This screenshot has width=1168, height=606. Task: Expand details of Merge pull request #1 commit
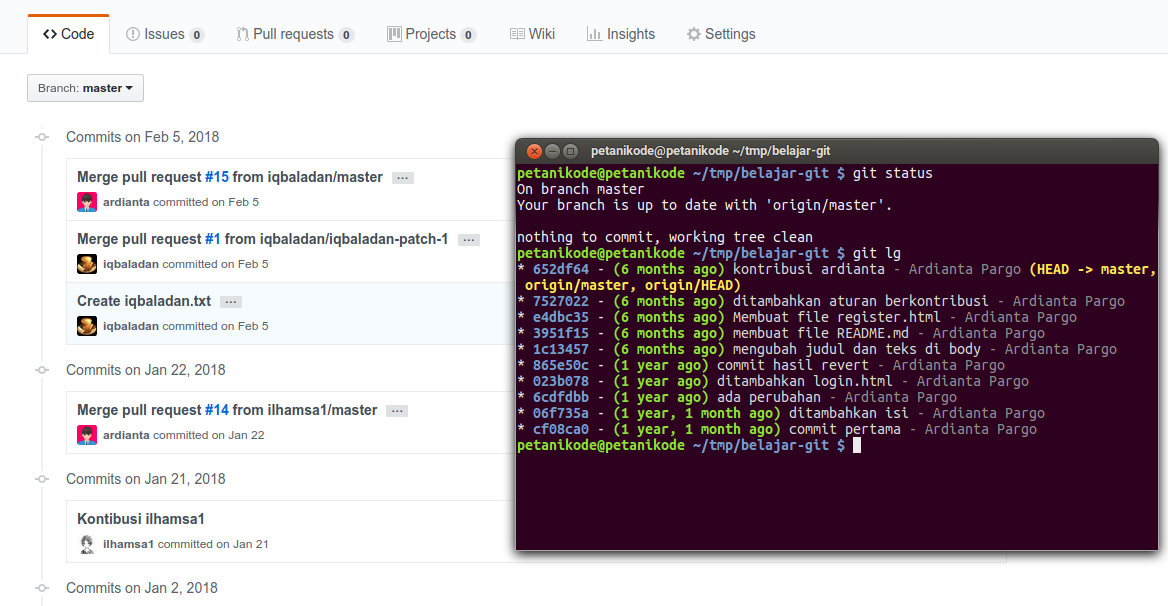(x=469, y=240)
